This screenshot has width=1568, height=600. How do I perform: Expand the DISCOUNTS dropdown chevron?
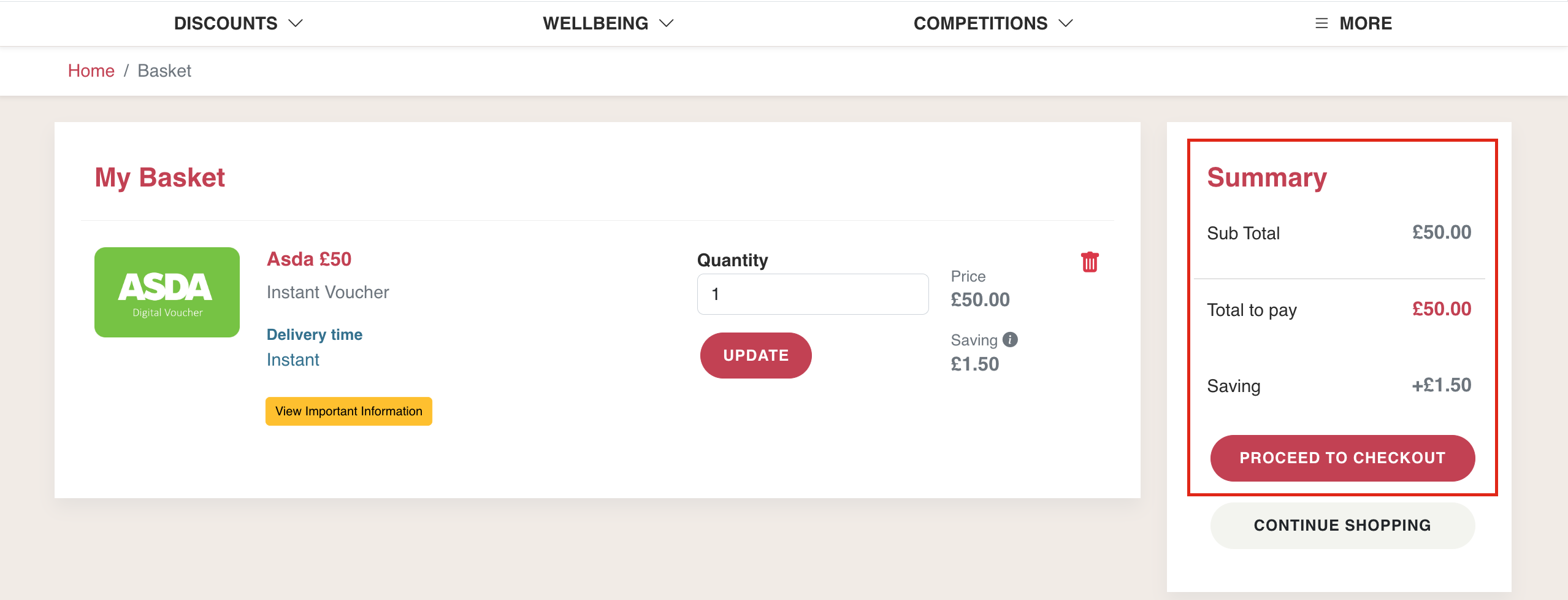[296, 23]
